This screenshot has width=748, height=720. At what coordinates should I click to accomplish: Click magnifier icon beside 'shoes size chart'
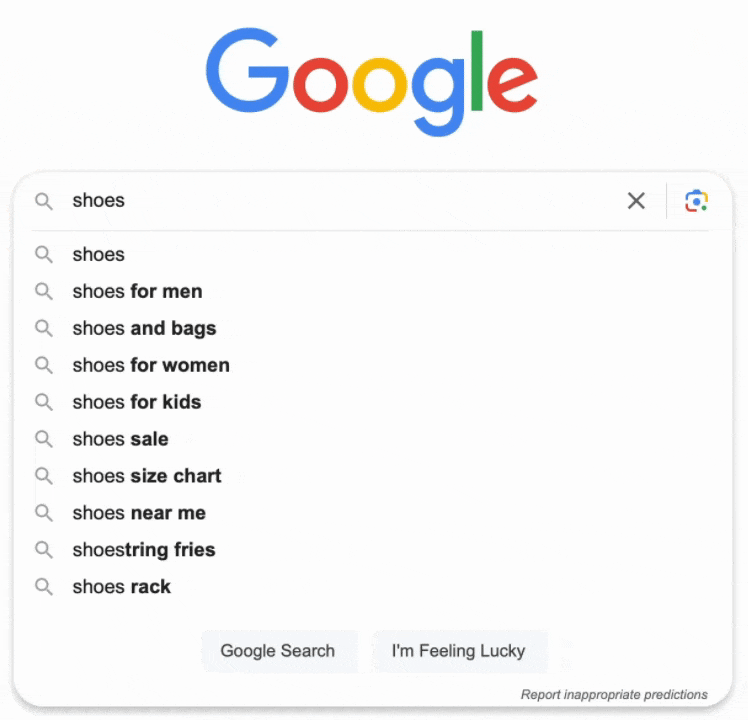(44, 476)
